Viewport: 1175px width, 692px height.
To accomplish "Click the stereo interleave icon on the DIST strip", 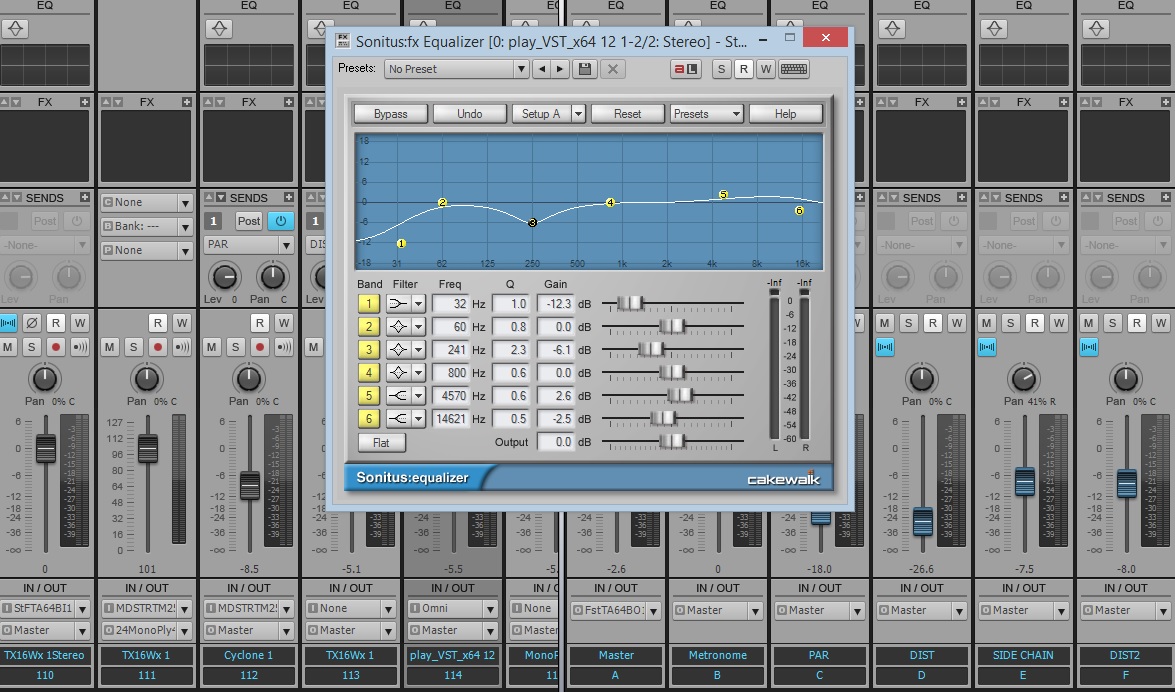I will tap(885, 347).
